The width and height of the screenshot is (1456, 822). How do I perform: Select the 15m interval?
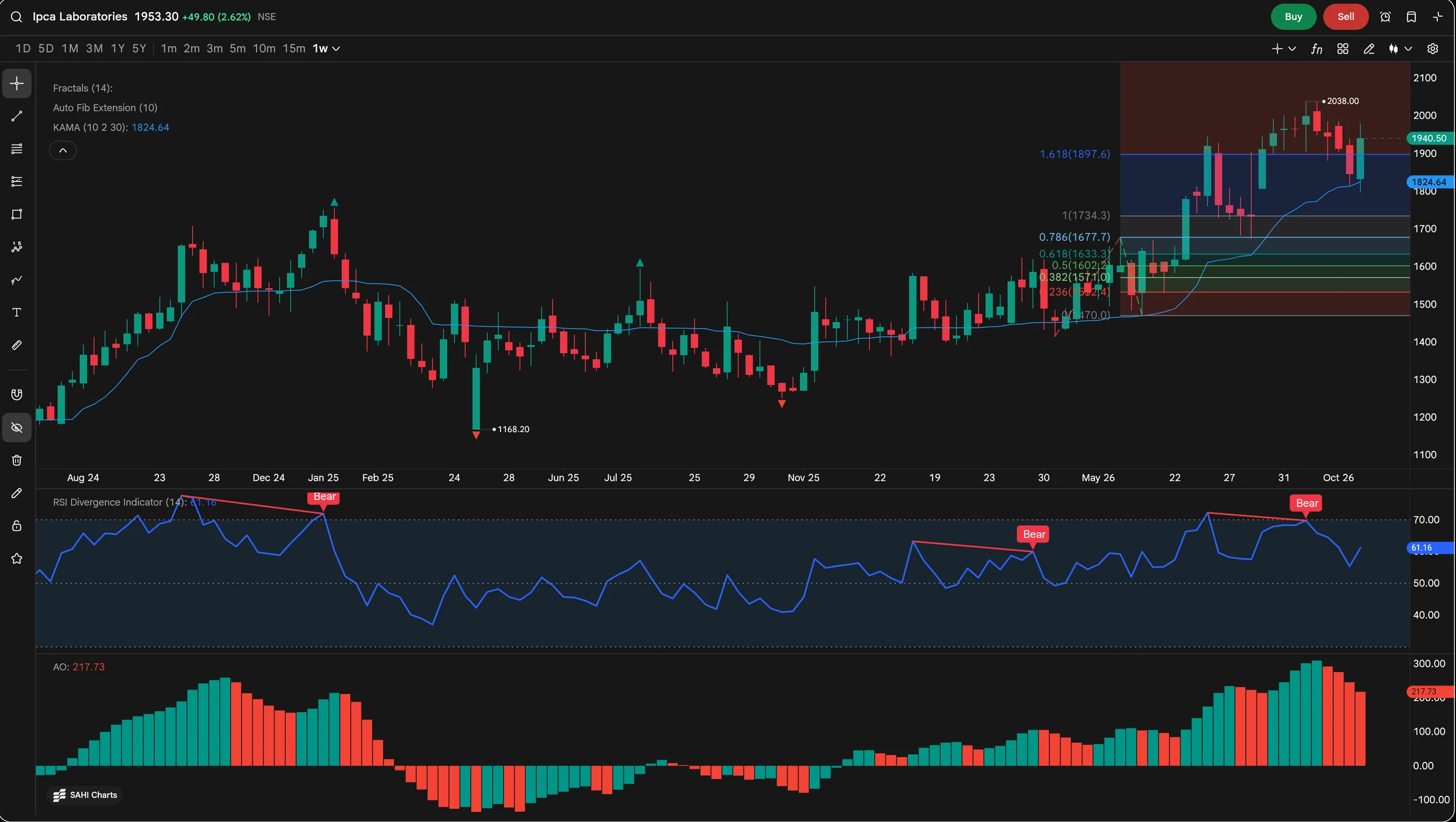(x=294, y=49)
